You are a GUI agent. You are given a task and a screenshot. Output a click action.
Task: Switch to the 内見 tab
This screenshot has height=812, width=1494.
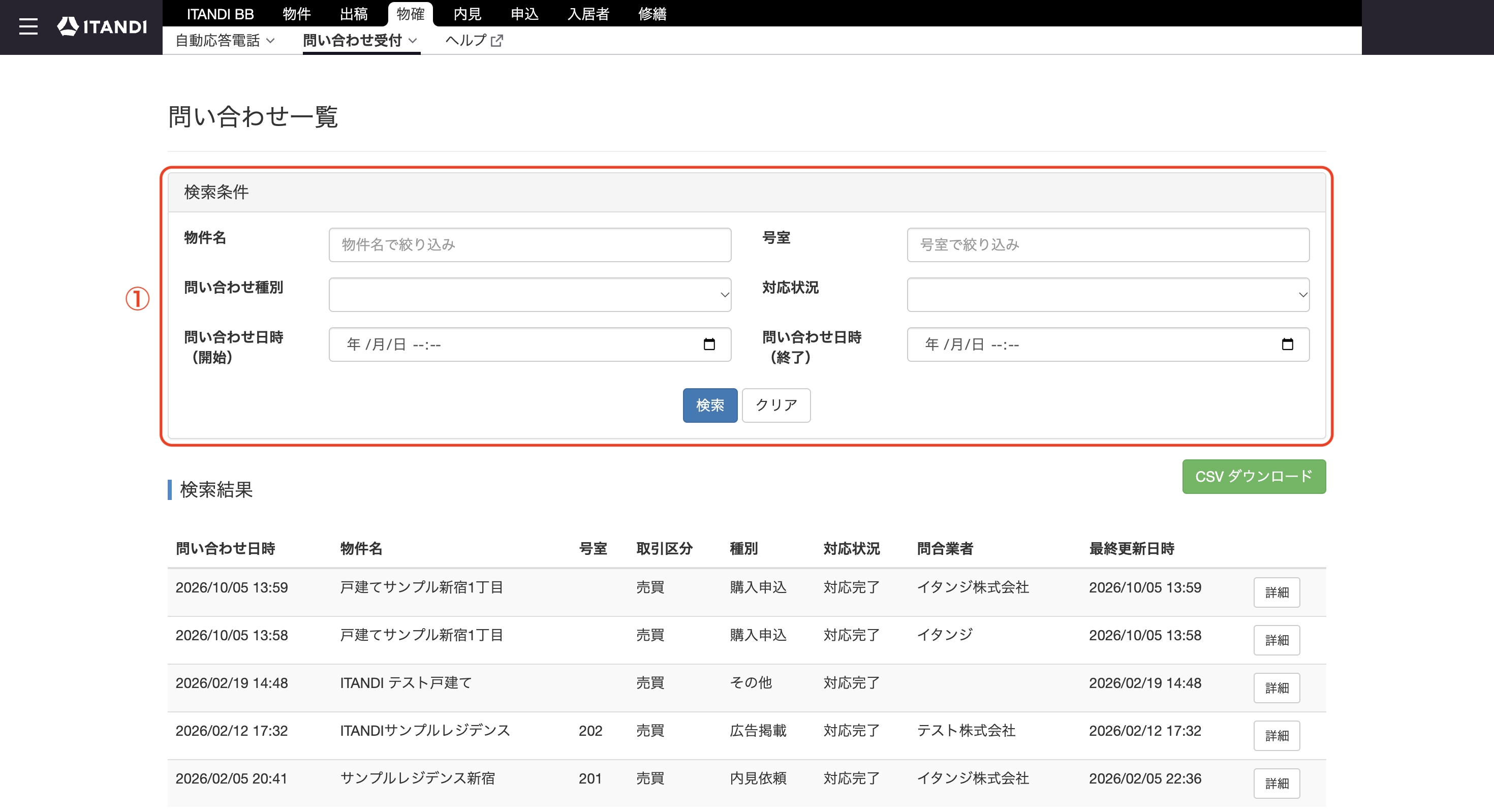[468, 14]
